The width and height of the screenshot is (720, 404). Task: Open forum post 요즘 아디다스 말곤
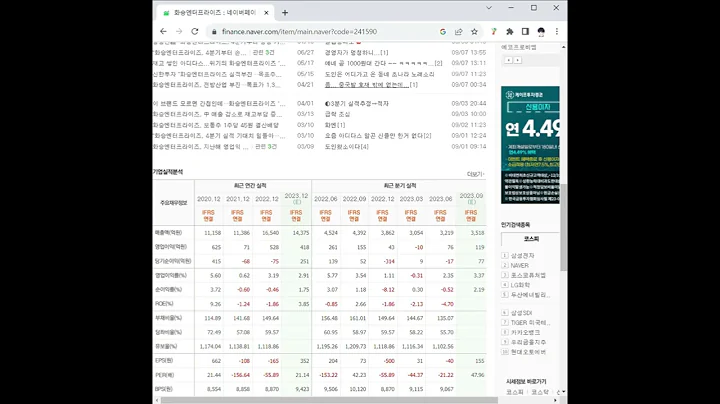coord(378,136)
